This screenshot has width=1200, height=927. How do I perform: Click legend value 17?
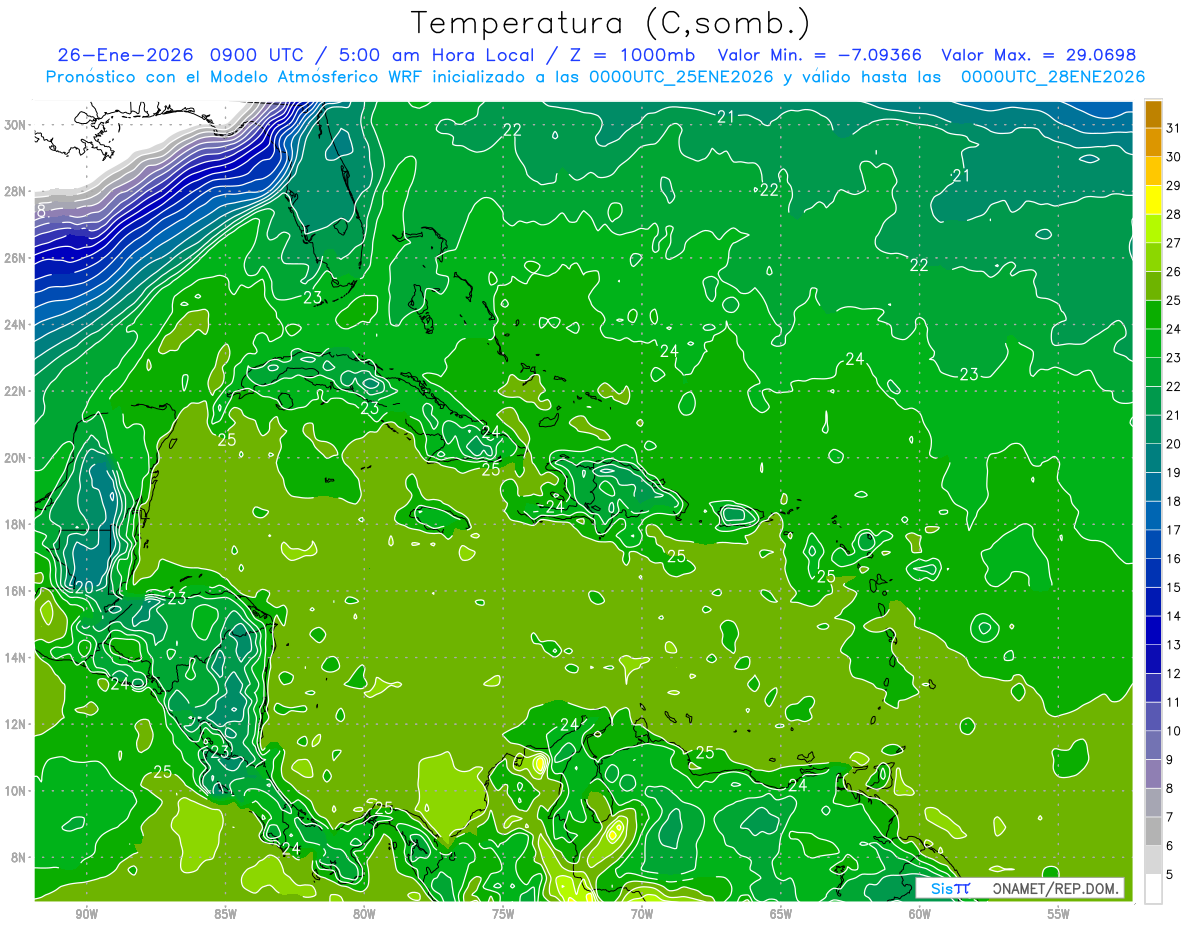1174,530
